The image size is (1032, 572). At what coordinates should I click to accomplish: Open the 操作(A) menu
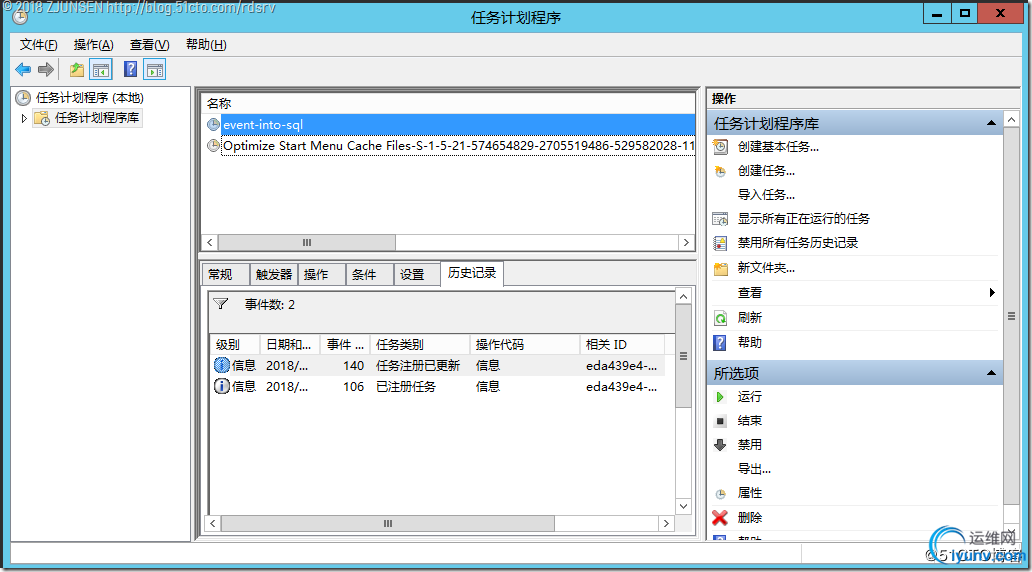(93, 45)
